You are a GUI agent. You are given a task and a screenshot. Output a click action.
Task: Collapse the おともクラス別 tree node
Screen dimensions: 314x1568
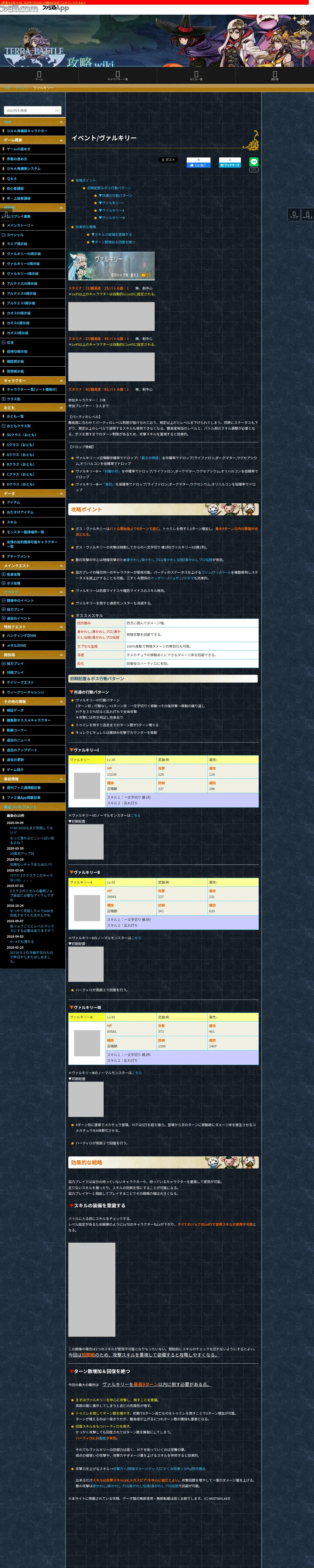4,425
